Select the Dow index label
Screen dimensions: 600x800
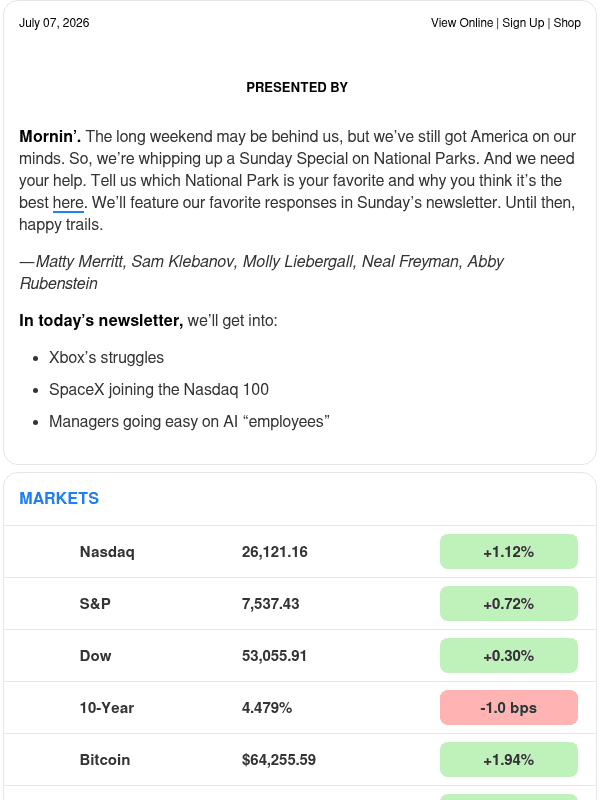click(95, 656)
